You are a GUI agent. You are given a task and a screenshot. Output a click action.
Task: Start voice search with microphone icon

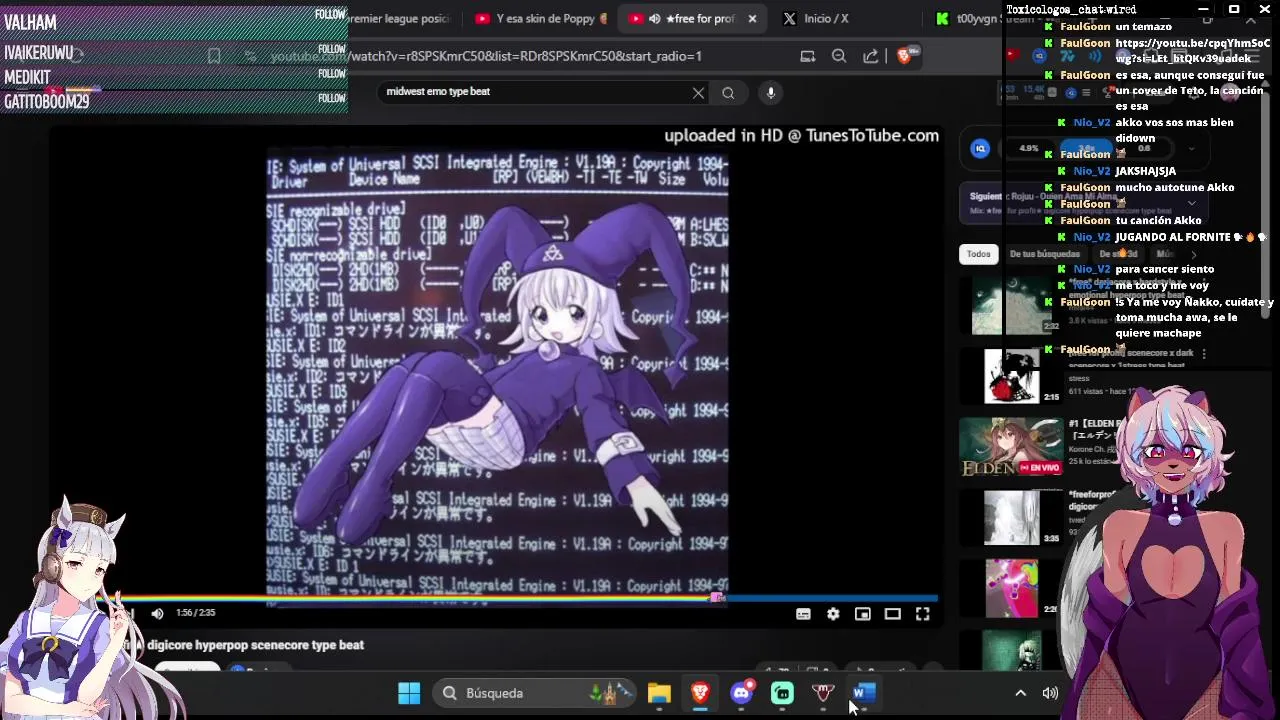pos(770,92)
